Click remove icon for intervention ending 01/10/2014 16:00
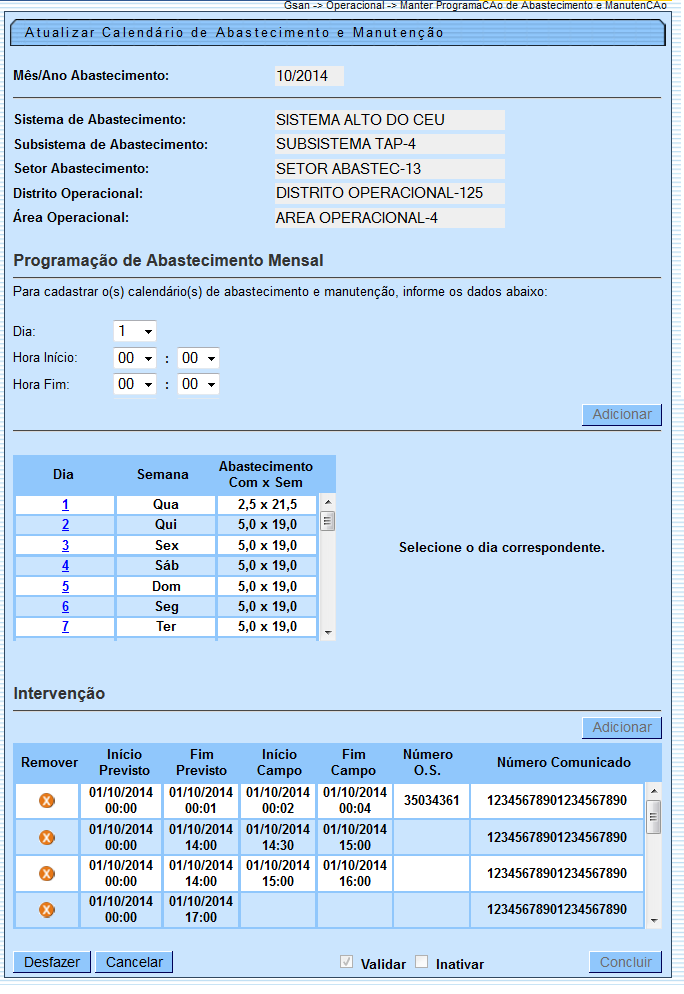Image resolution: width=684 pixels, height=994 pixels. click(x=46, y=873)
